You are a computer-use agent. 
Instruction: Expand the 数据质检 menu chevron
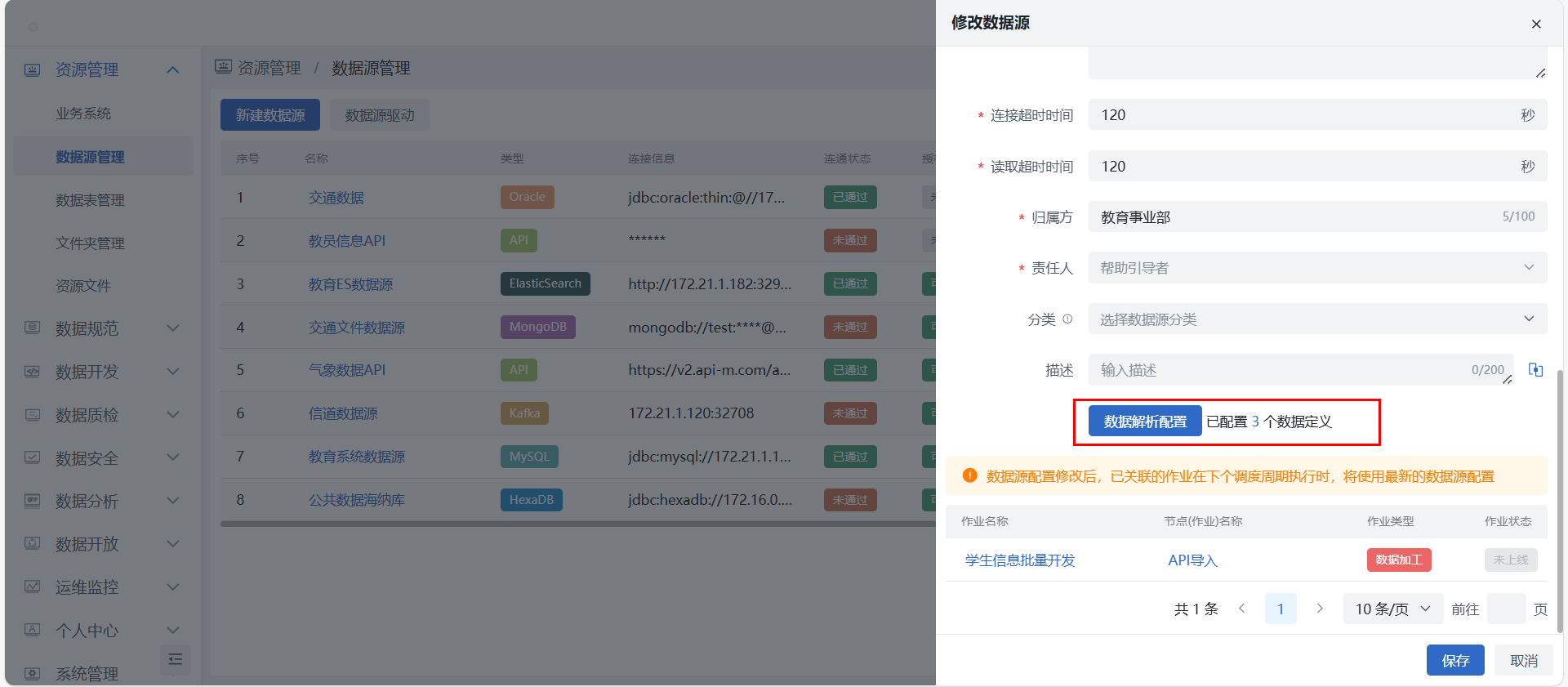coord(173,415)
